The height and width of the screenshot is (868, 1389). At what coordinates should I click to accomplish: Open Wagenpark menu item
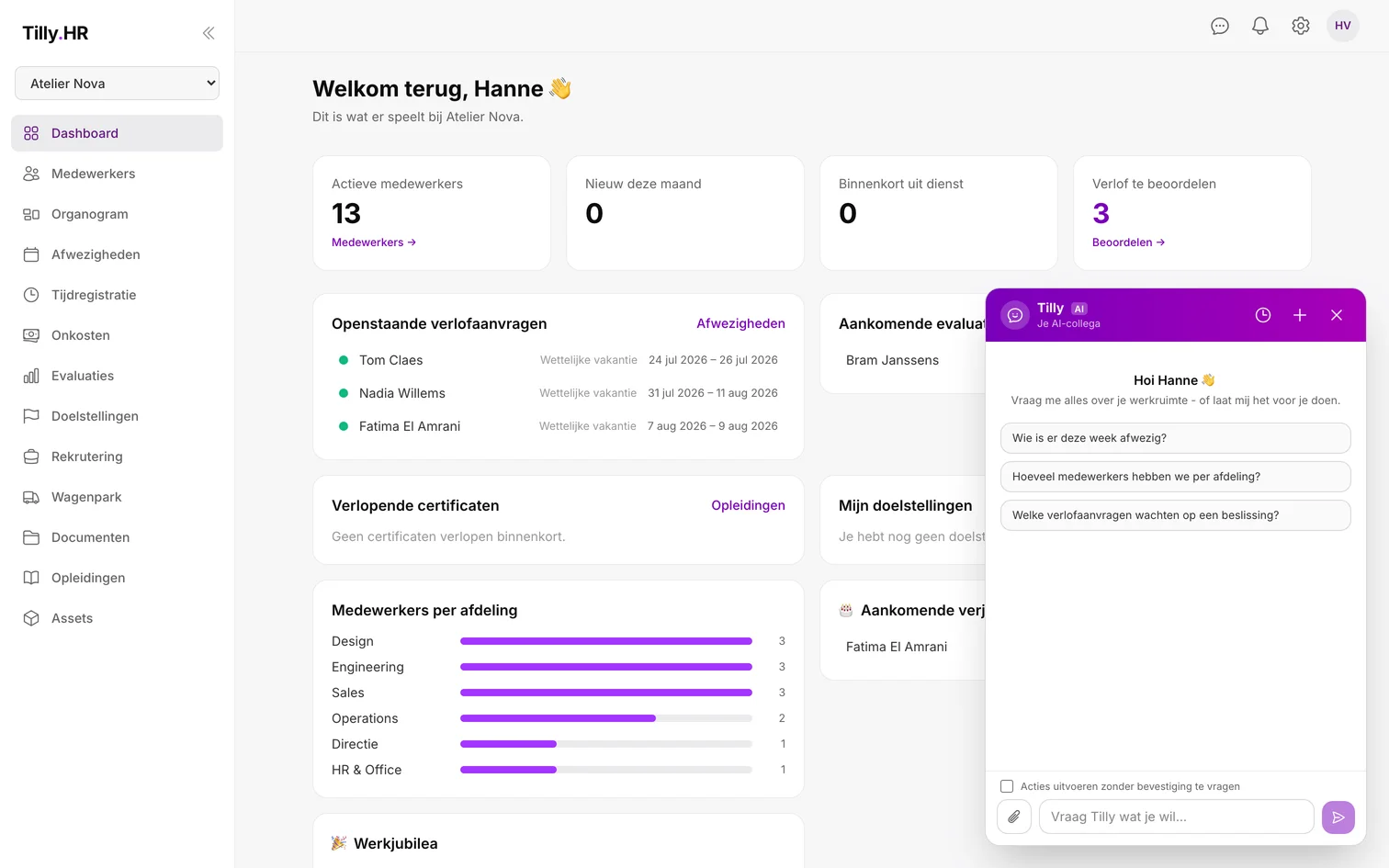click(117, 497)
